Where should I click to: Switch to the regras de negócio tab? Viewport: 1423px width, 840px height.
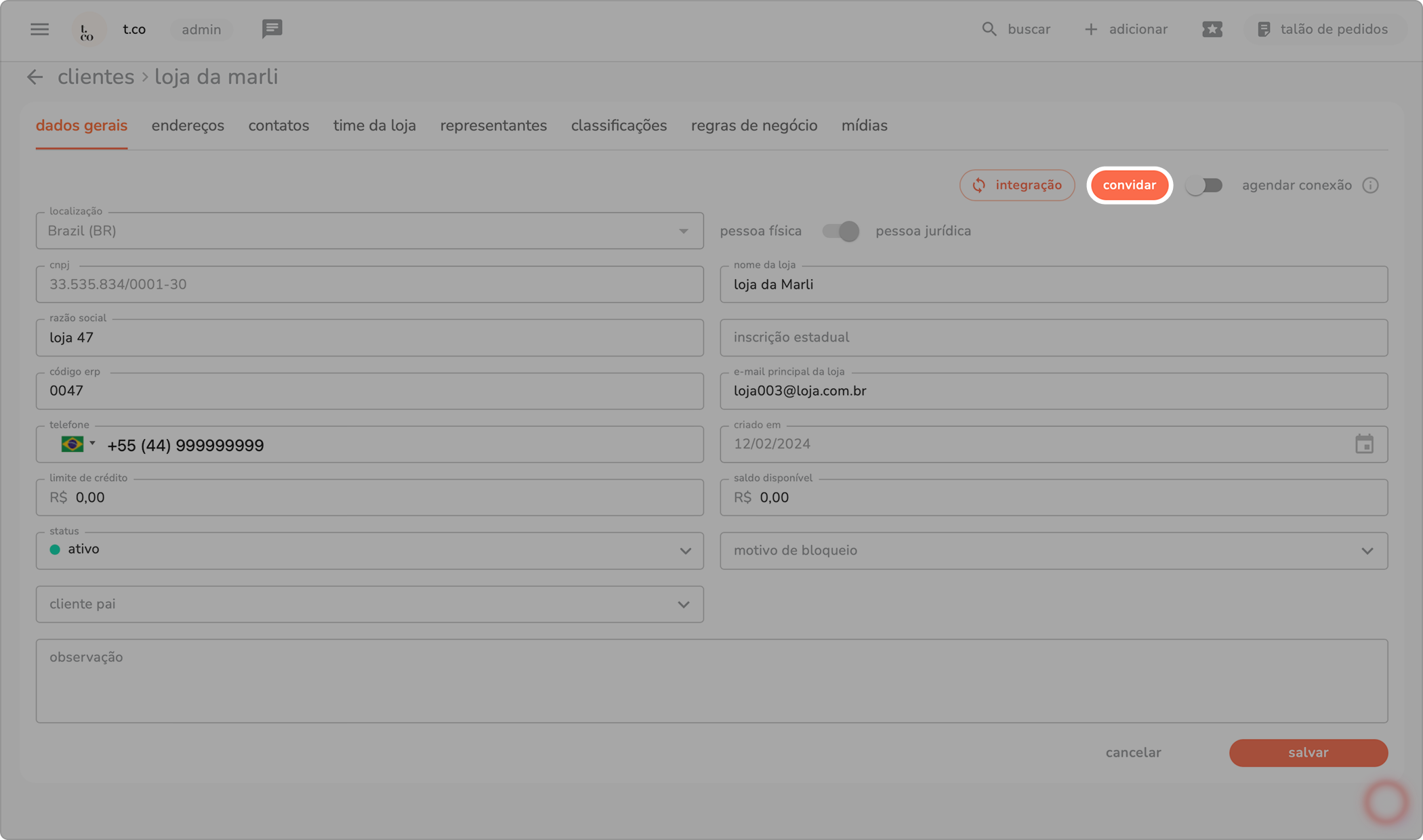(754, 125)
